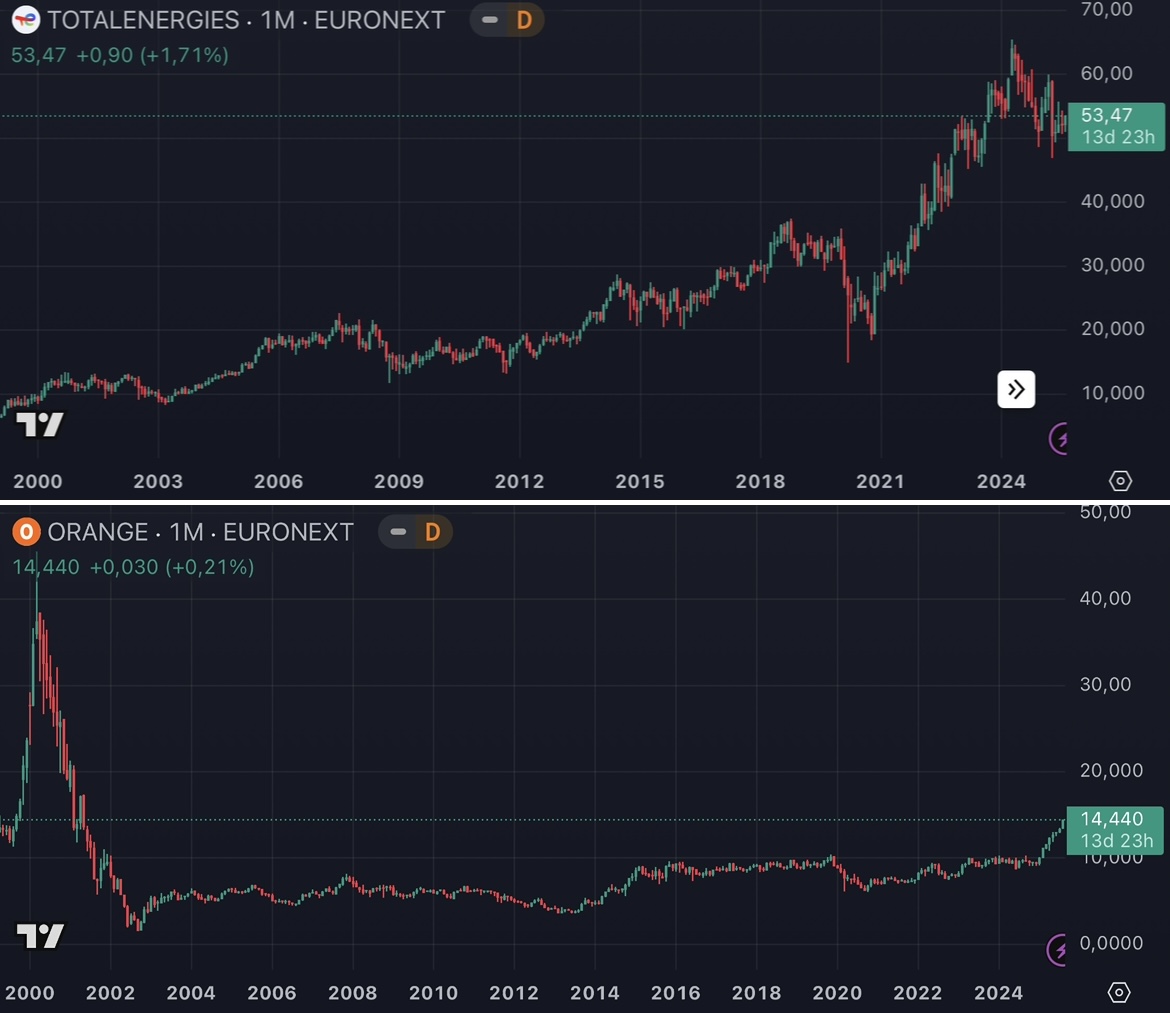Click the 14,440 current price label
Viewport: 1170px width, 1013px height.
(1115, 819)
